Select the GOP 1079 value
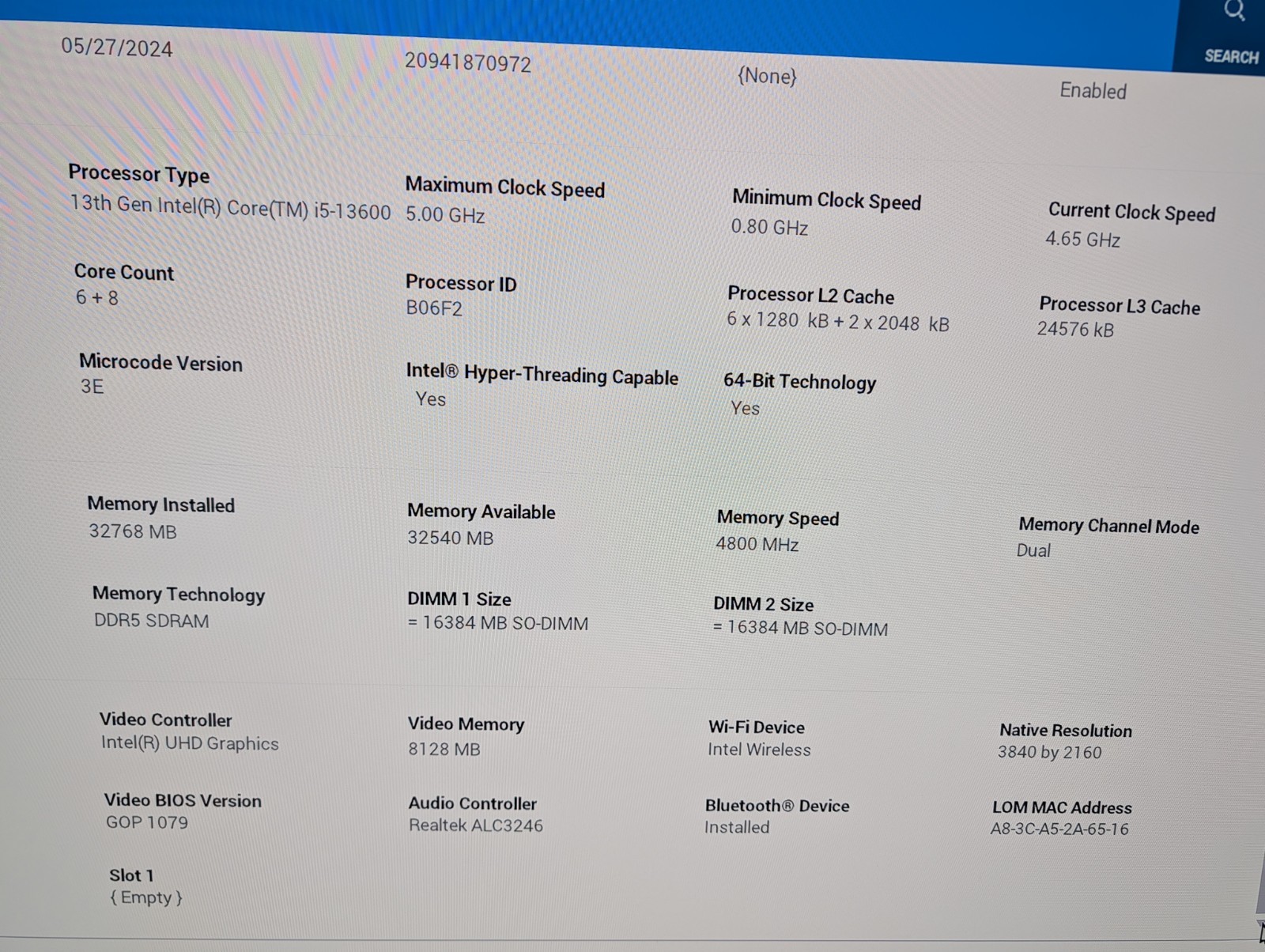Image resolution: width=1265 pixels, height=952 pixels. [x=147, y=822]
